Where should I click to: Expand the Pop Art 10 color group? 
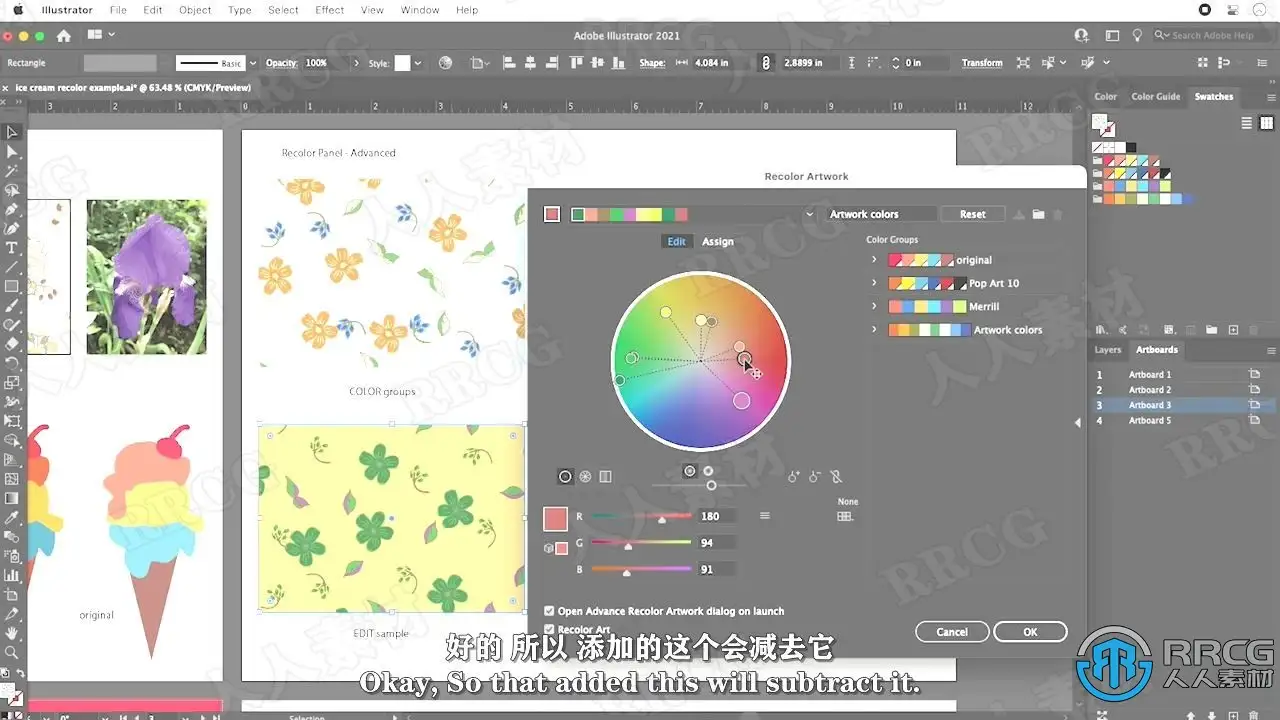click(874, 283)
